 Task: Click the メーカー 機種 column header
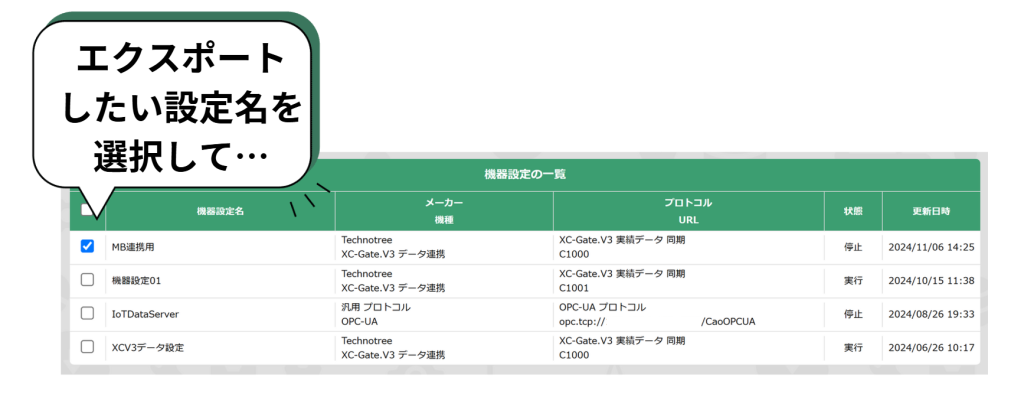pos(444,210)
